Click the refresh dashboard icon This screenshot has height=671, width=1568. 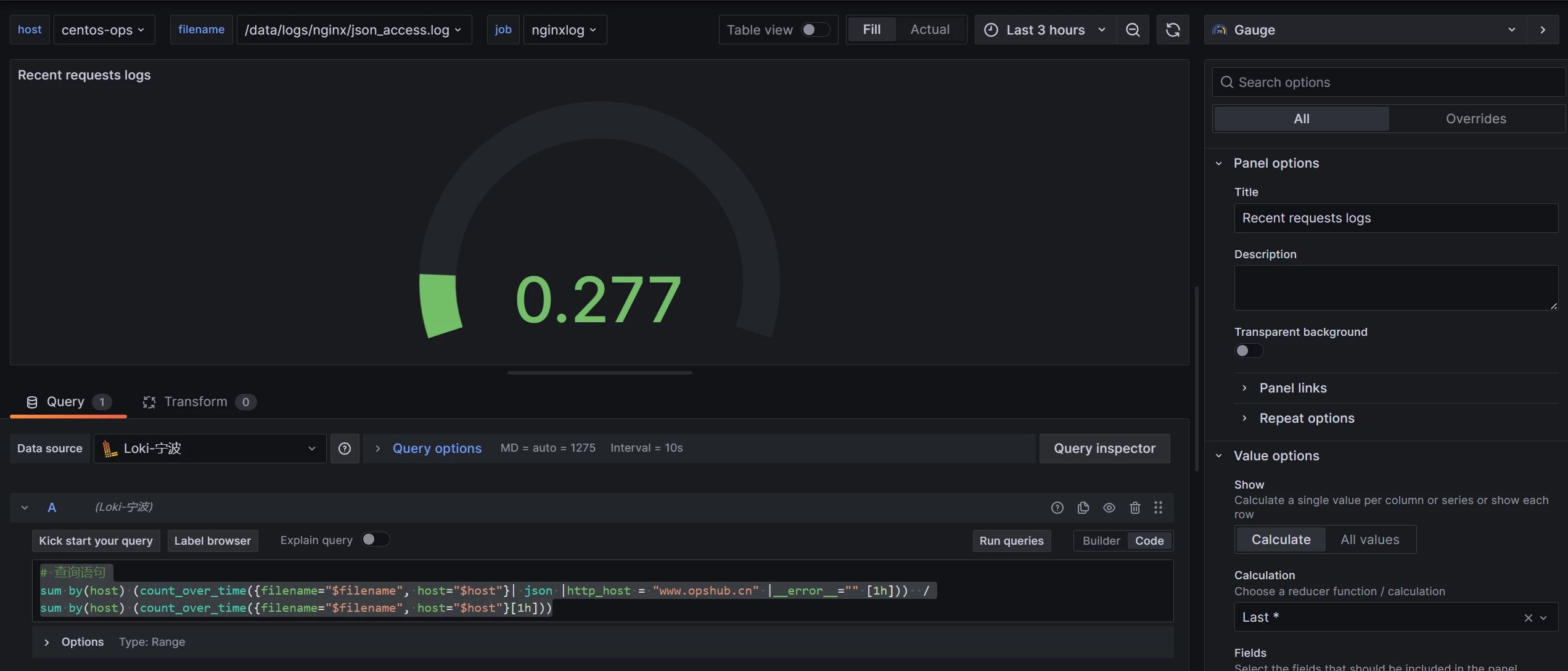(1173, 29)
